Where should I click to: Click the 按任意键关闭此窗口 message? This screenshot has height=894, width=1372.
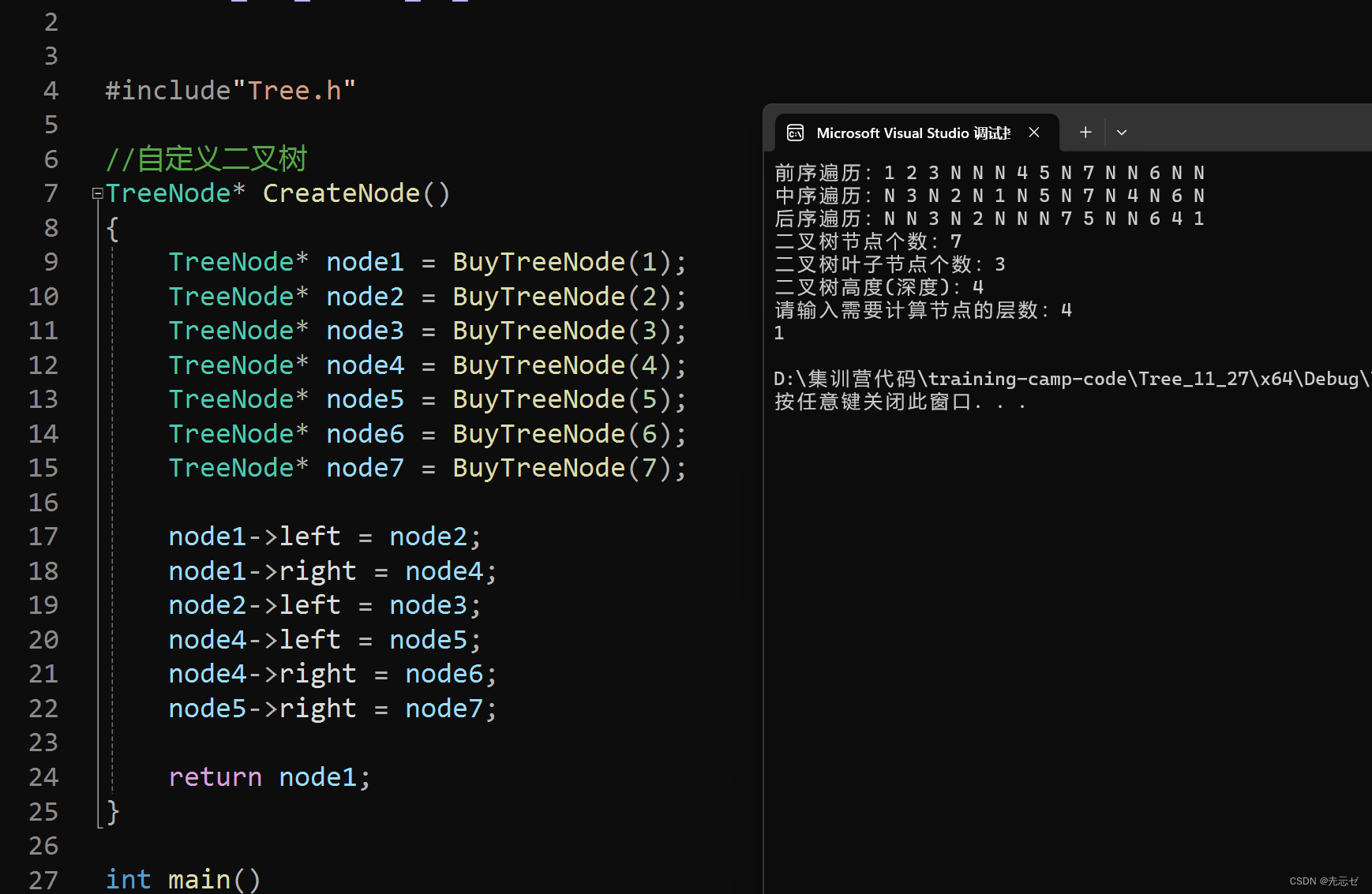pos(900,402)
